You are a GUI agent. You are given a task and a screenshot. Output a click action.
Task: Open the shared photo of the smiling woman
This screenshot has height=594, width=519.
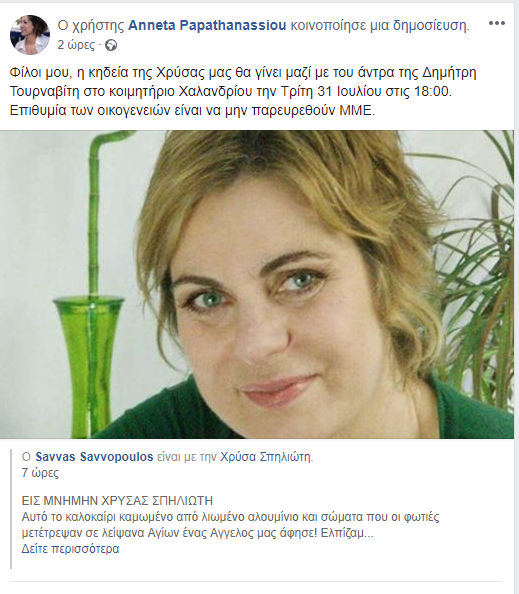pos(257,284)
